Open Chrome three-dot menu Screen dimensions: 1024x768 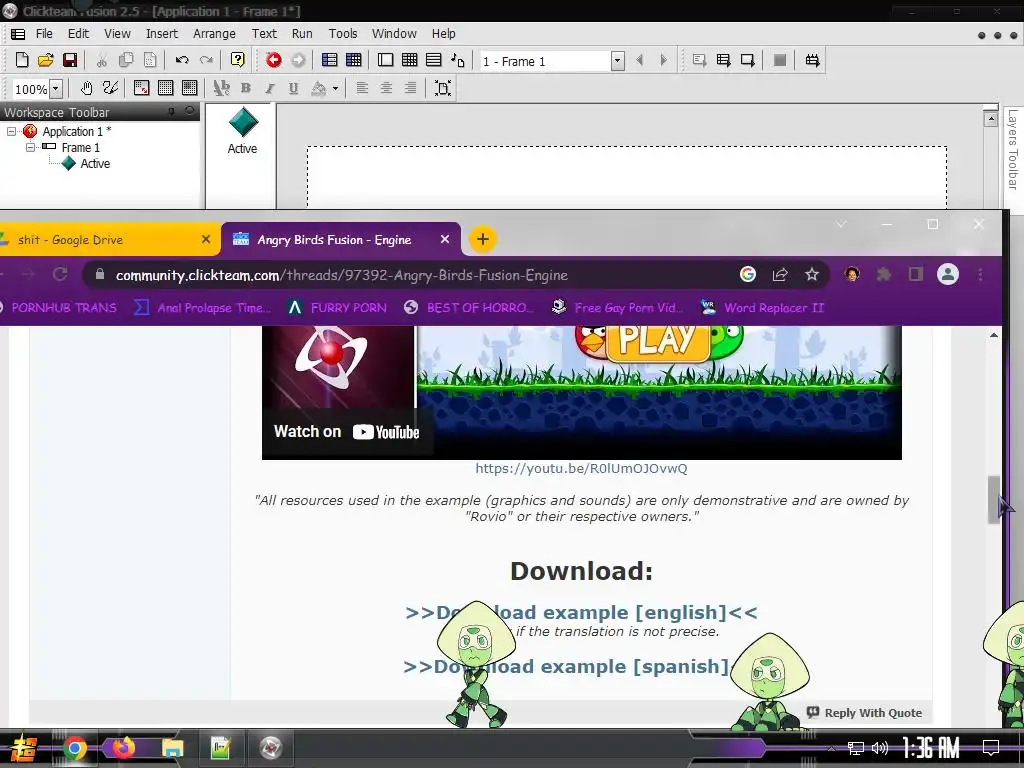click(x=980, y=275)
